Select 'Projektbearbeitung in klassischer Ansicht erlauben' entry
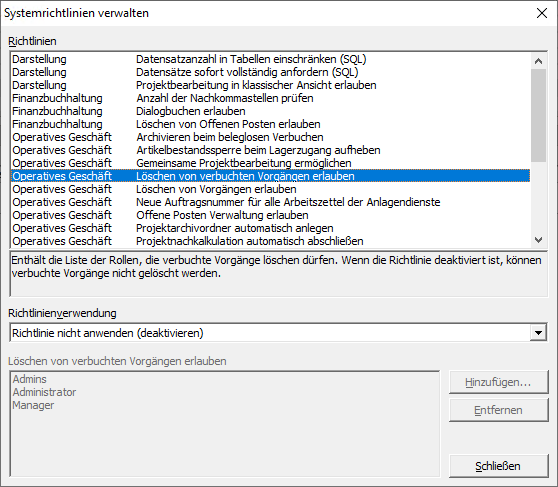Screen dimensions: 558x487 [x=270, y=85]
